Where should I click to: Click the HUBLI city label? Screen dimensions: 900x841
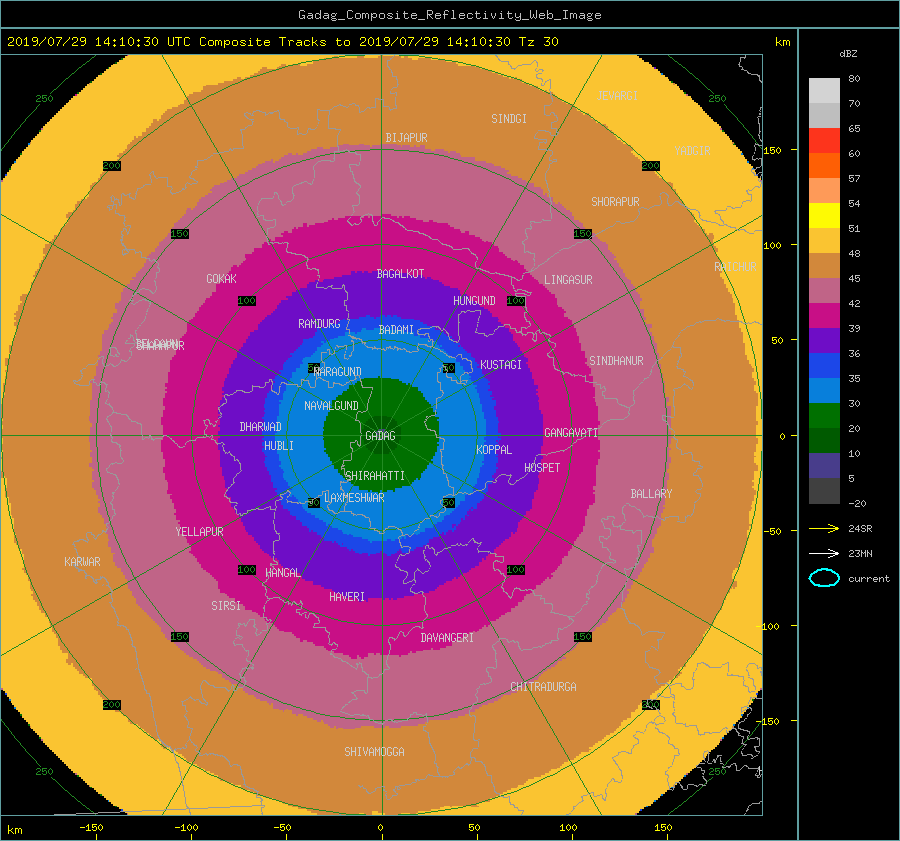[278, 446]
